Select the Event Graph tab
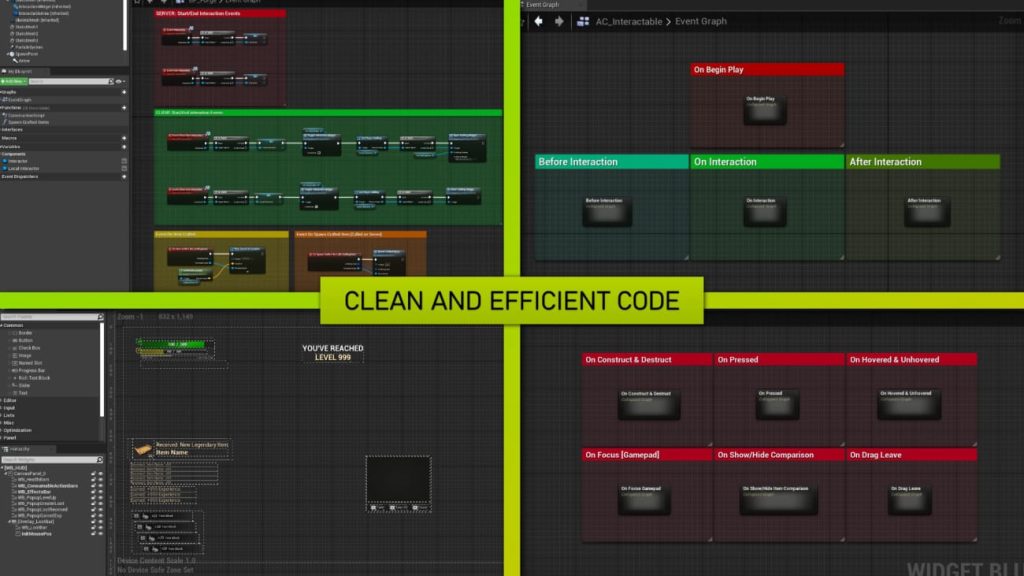This screenshot has height=576, width=1024. coord(543,4)
